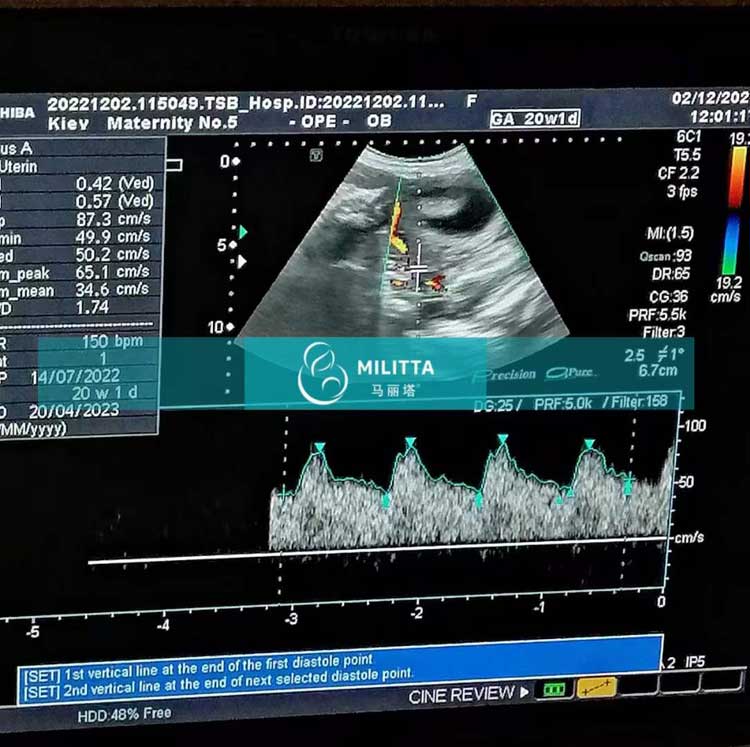Click the 1.74 ratio value
Image resolution: width=750 pixels, height=747 pixels.
point(92,307)
